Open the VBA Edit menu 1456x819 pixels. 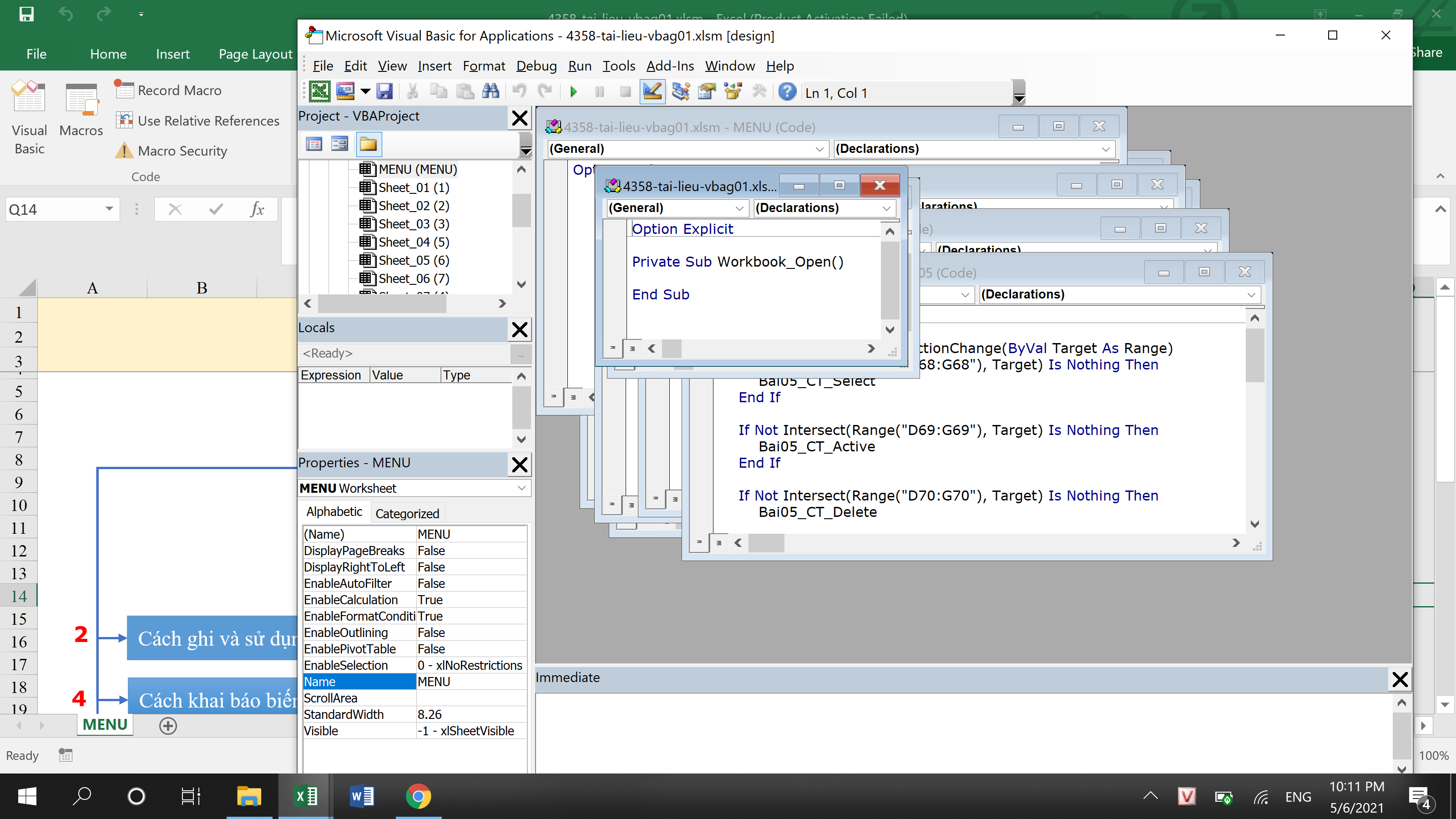(355, 66)
